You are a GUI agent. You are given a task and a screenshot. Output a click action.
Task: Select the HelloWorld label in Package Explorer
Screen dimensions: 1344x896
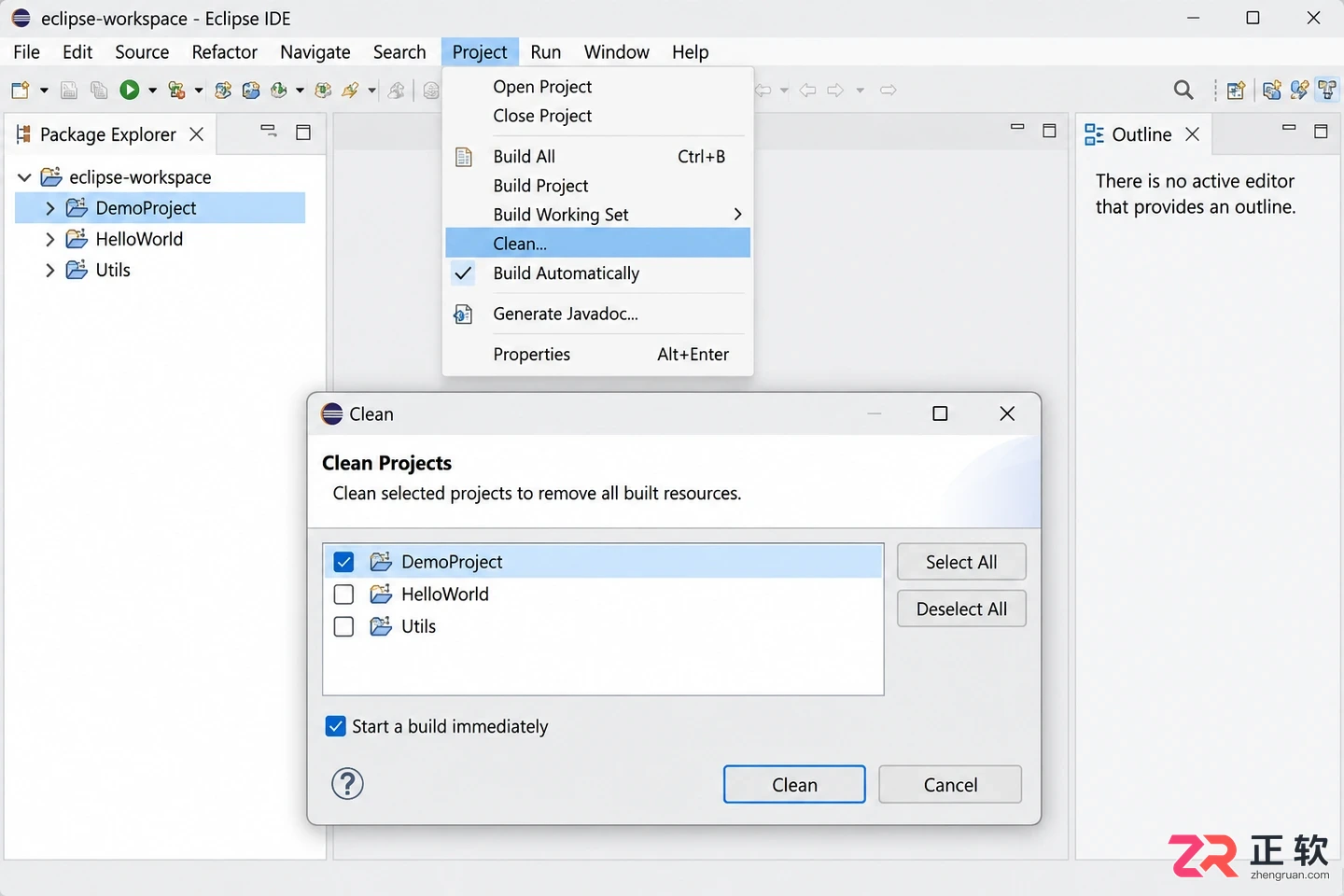(139, 239)
